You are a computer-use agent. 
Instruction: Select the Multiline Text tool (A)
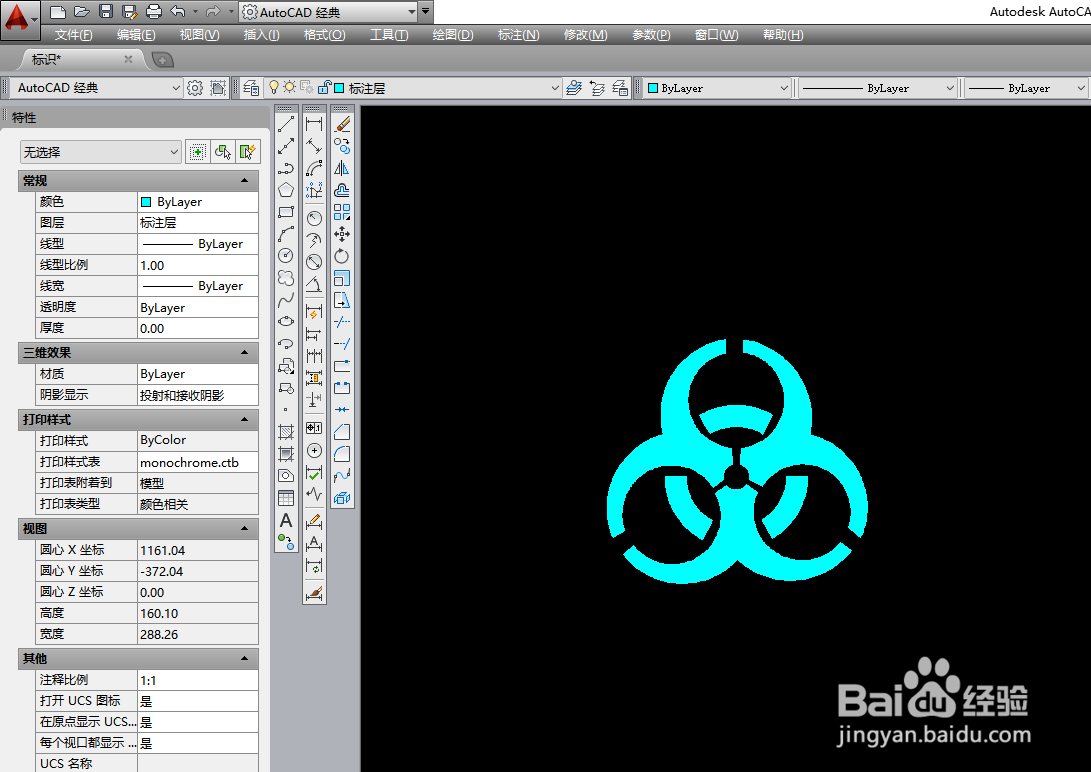tap(286, 520)
